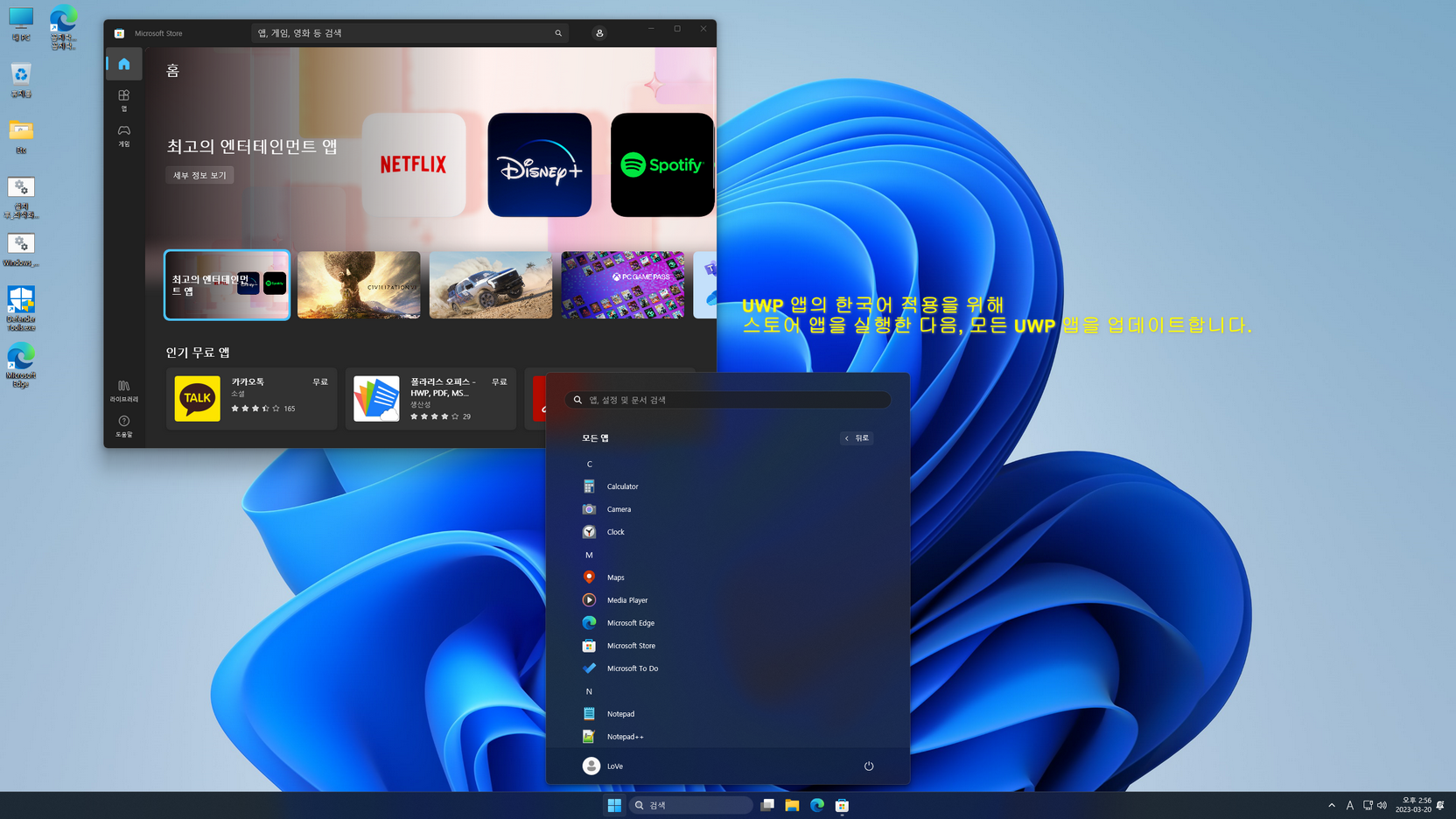Click the Windows Start button on taskbar
Image resolution: width=1456 pixels, height=819 pixels.
[x=614, y=805]
